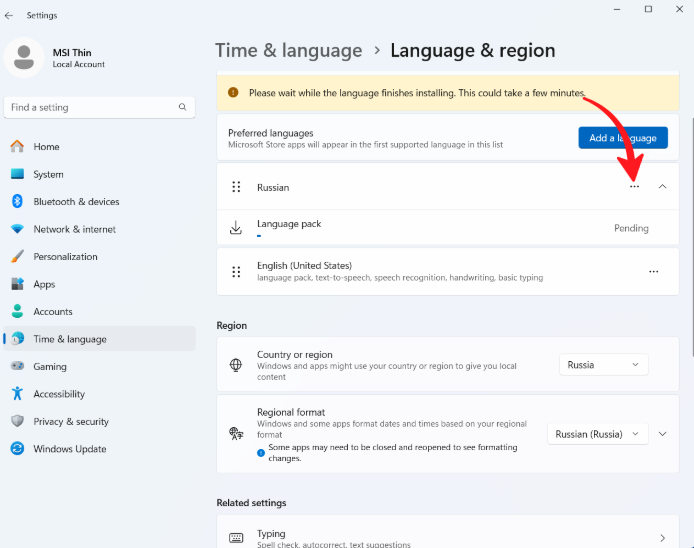Click the search magnifier icon
Screen dimensions: 694x548
(x=182, y=107)
